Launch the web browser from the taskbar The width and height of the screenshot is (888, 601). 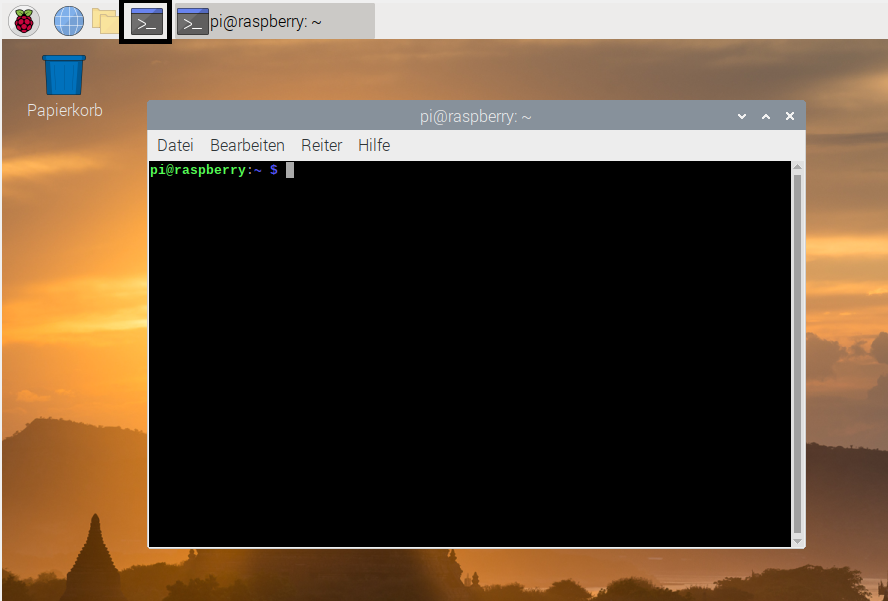67,20
